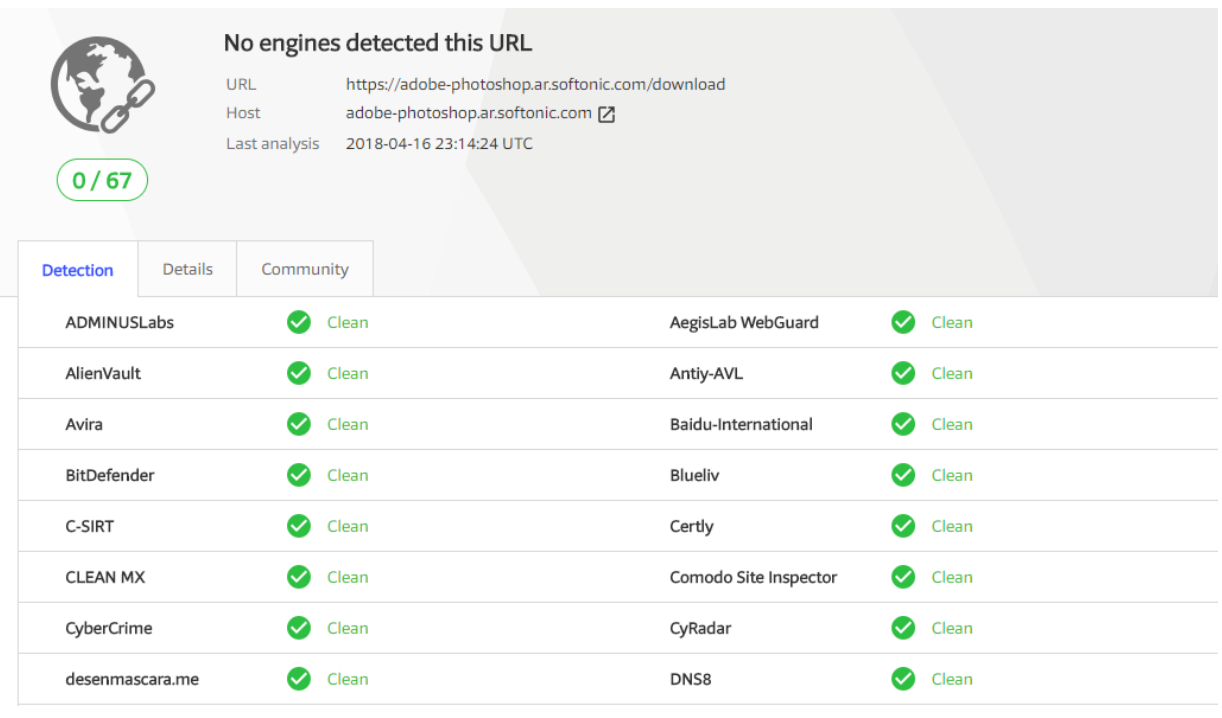Select the desenmascara.me engine name

pyautogui.click(x=132, y=679)
